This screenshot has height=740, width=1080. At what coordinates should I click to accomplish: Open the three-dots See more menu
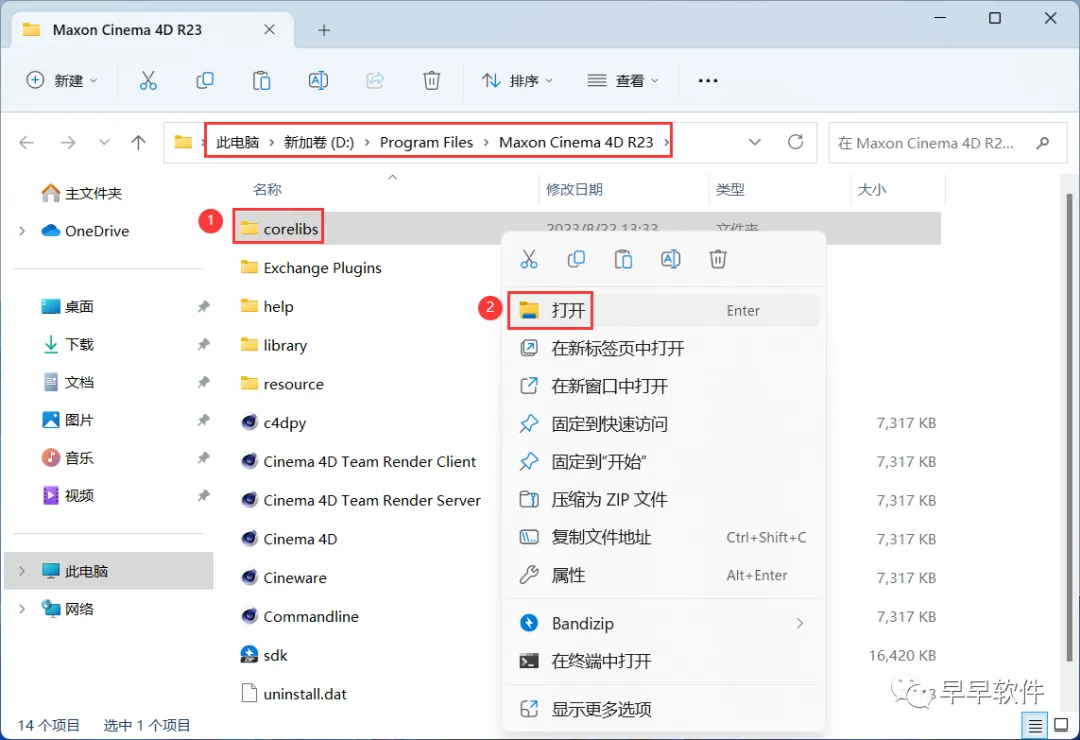(707, 81)
